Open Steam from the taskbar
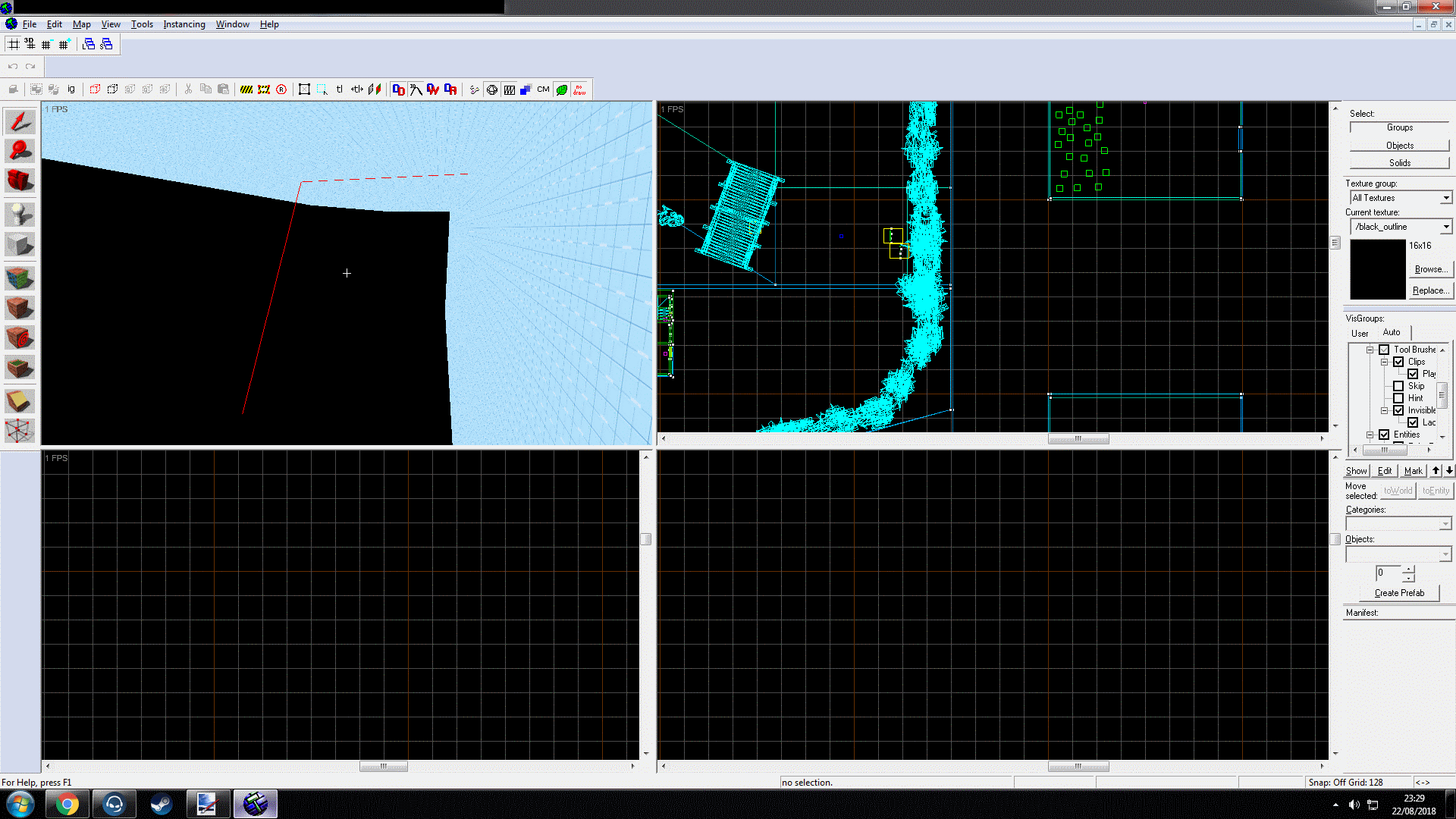This screenshot has height=819, width=1456. (161, 804)
